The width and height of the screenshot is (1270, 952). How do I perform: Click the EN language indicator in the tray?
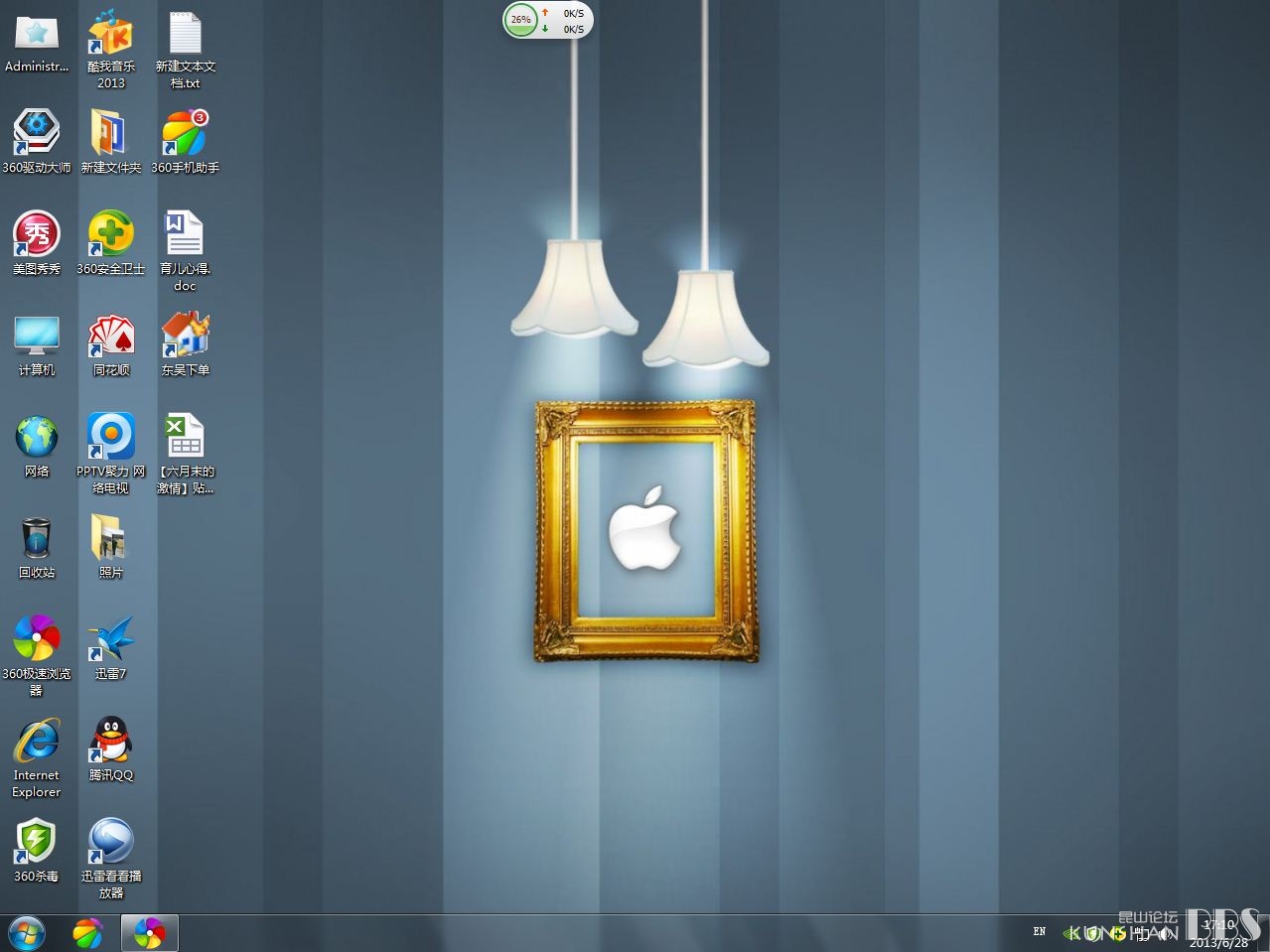point(1040,931)
